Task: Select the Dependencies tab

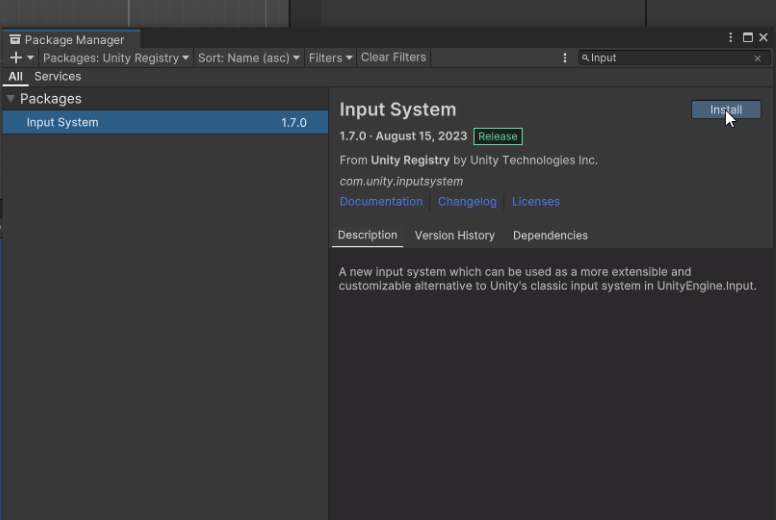Action: tap(550, 236)
